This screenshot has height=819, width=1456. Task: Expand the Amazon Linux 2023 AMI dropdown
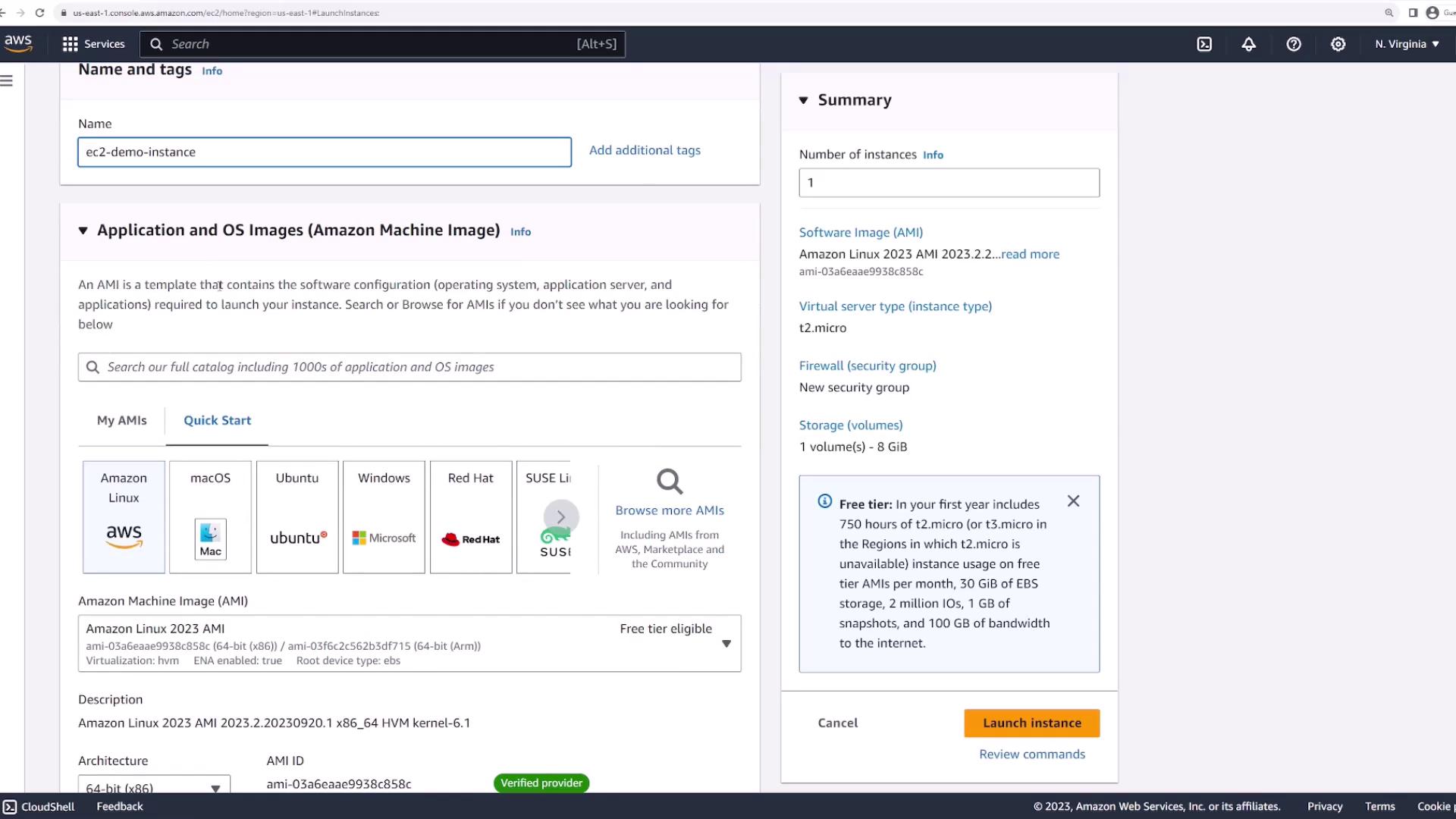(726, 644)
